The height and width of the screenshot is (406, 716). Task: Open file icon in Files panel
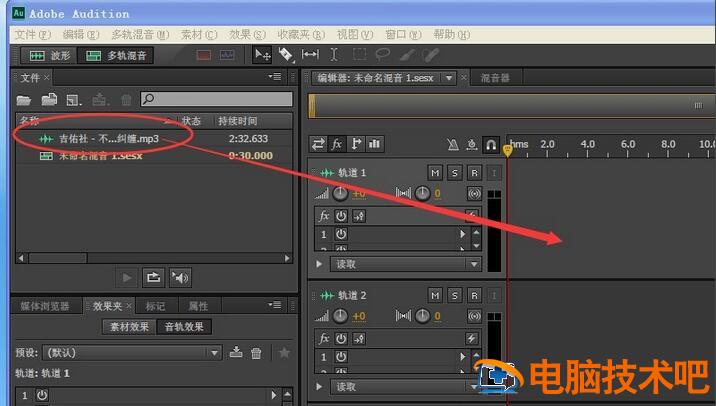(x=24, y=99)
